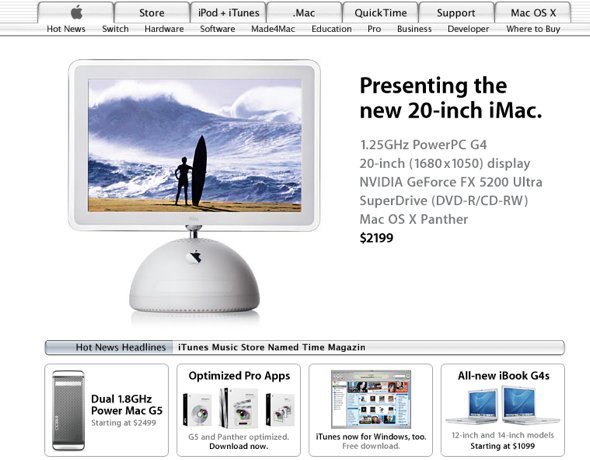The height and width of the screenshot is (460, 590).
Task: Click the Pro Apps software boxes image
Action: pos(239,408)
